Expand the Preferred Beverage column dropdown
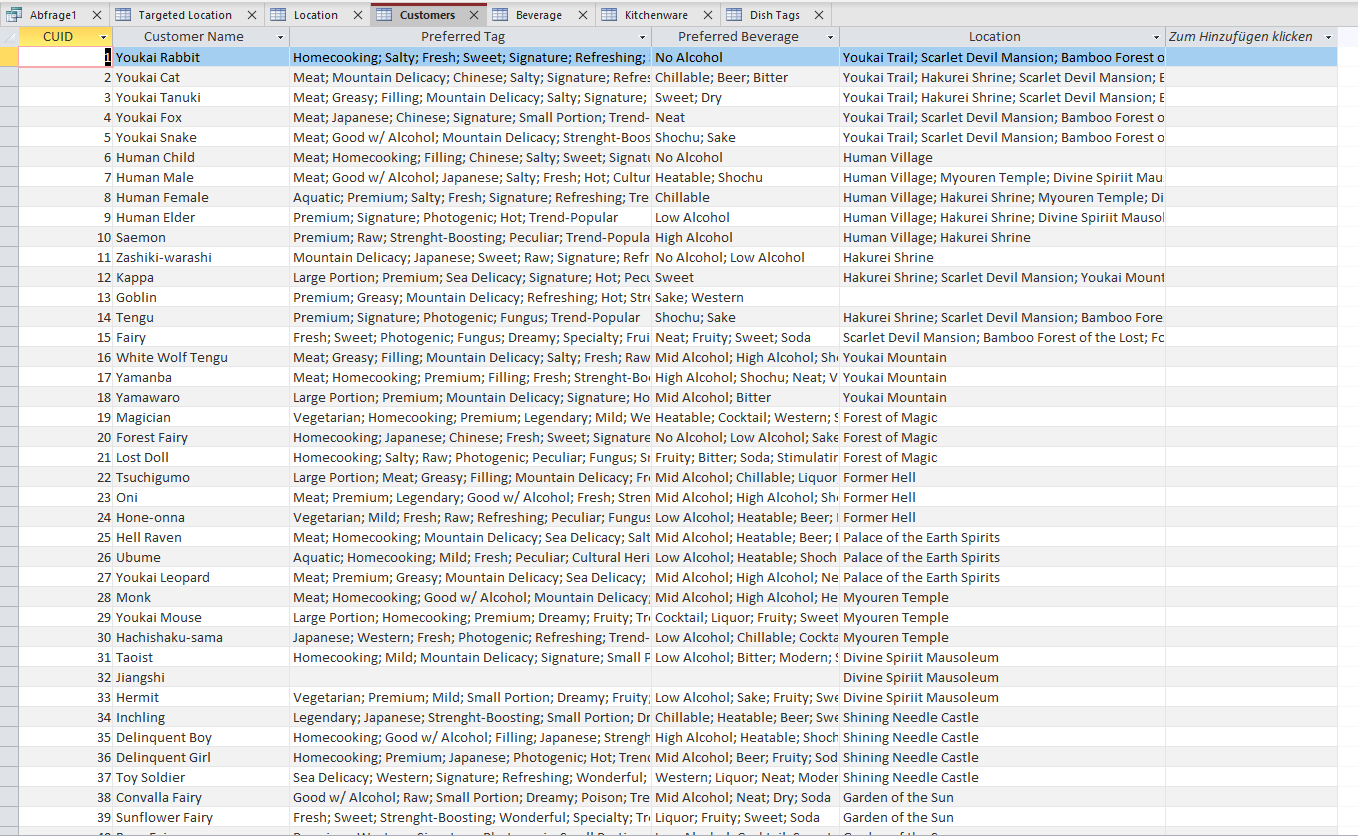This screenshot has width=1358, height=836. click(x=830, y=37)
